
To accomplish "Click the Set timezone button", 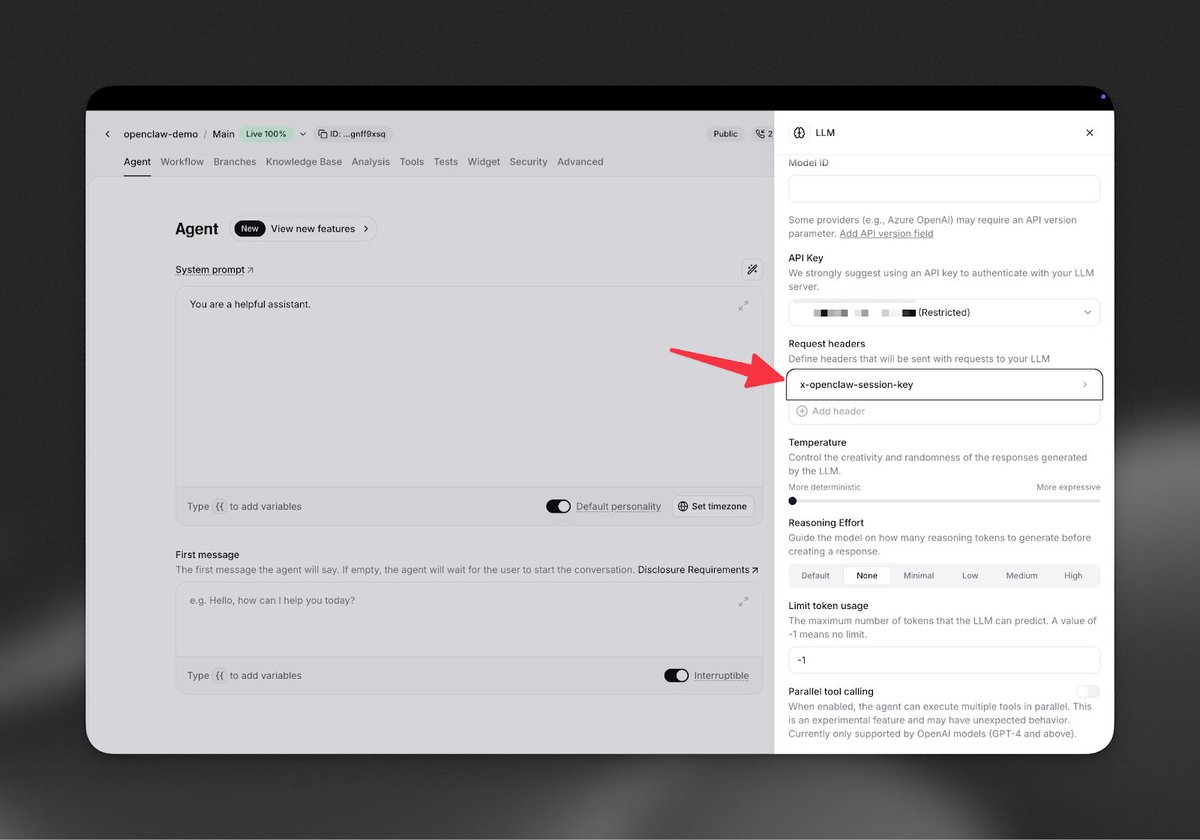I will click(x=712, y=506).
